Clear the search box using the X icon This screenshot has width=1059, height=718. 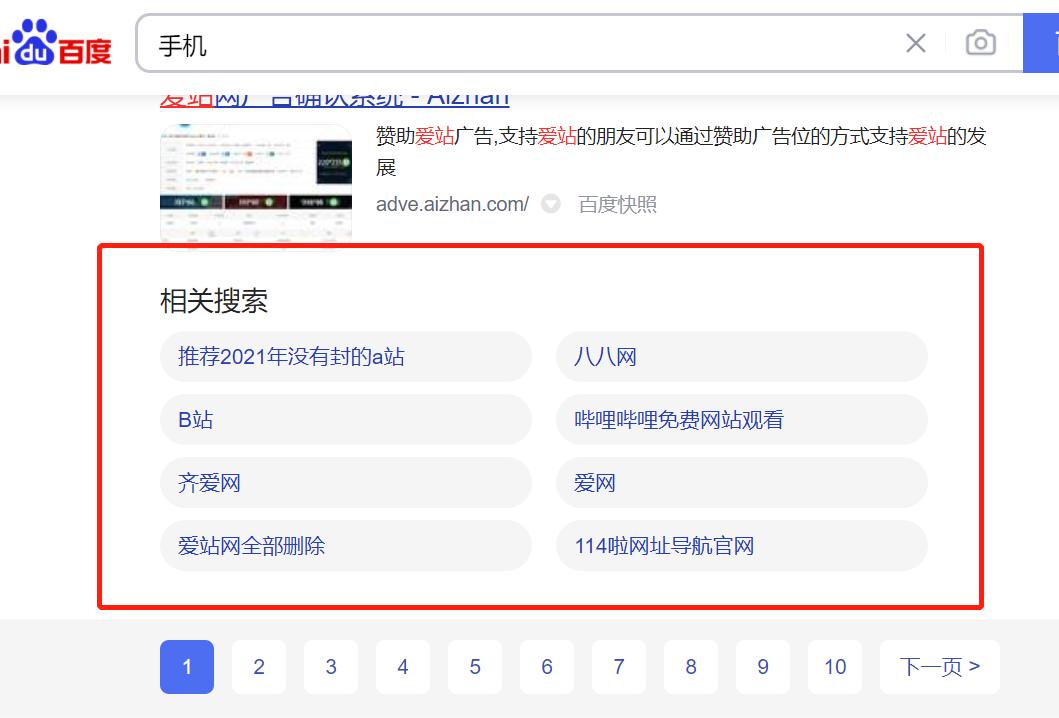915,43
